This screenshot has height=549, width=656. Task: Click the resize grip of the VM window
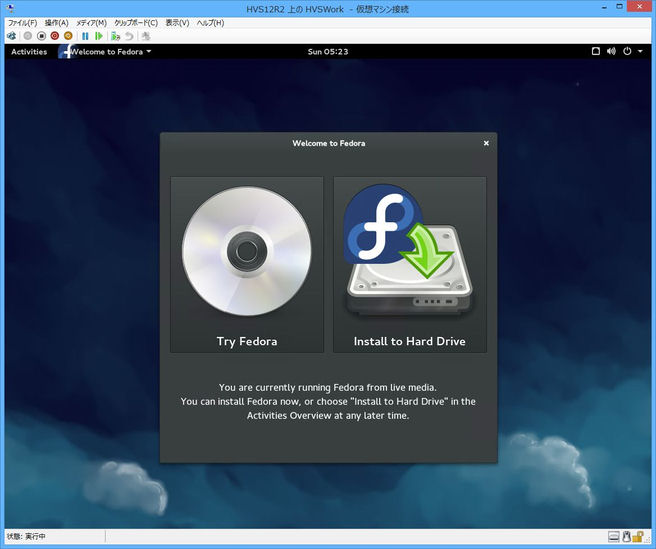click(648, 539)
